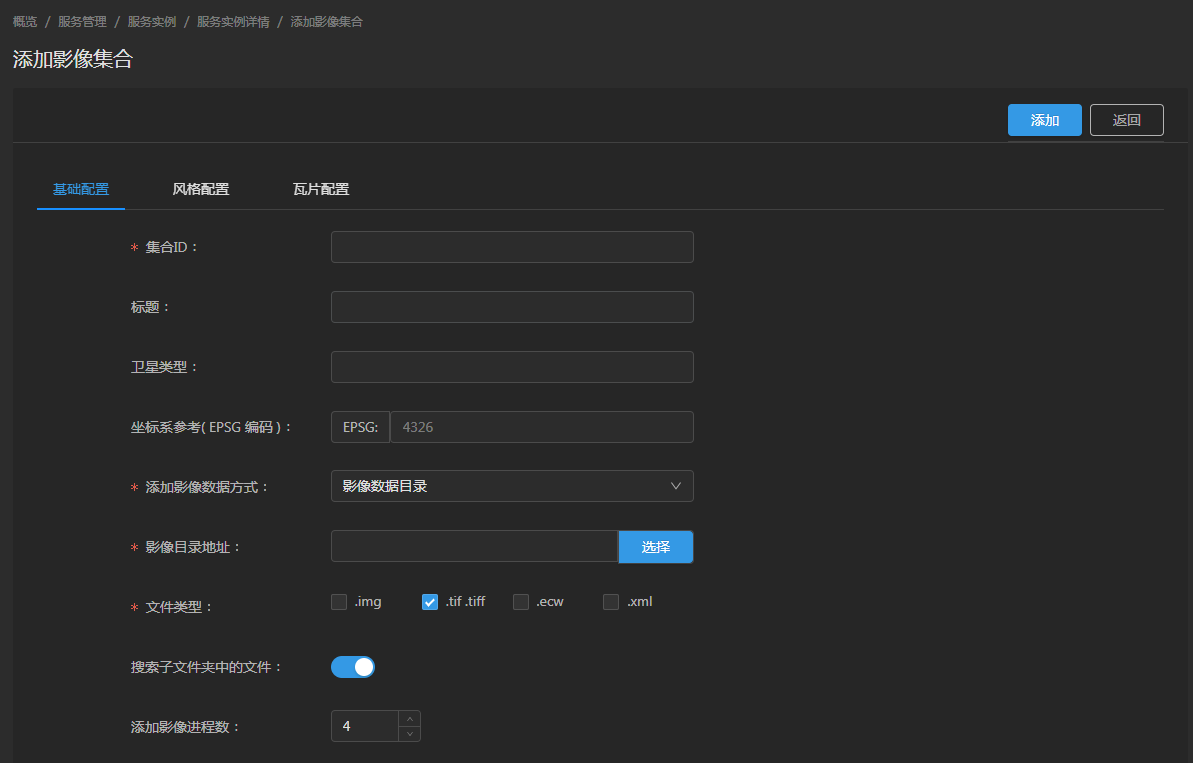Image resolution: width=1193 pixels, height=763 pixels.
Task: Focus the EPSG 编码 input box
Action: [541, 427]
